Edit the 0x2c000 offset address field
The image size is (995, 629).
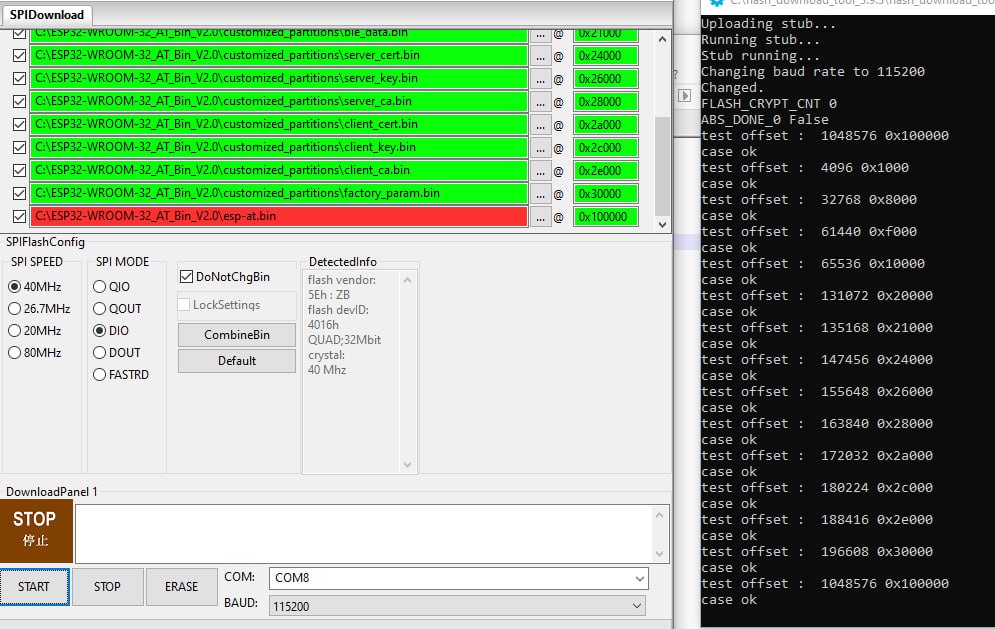pos(605,147)
